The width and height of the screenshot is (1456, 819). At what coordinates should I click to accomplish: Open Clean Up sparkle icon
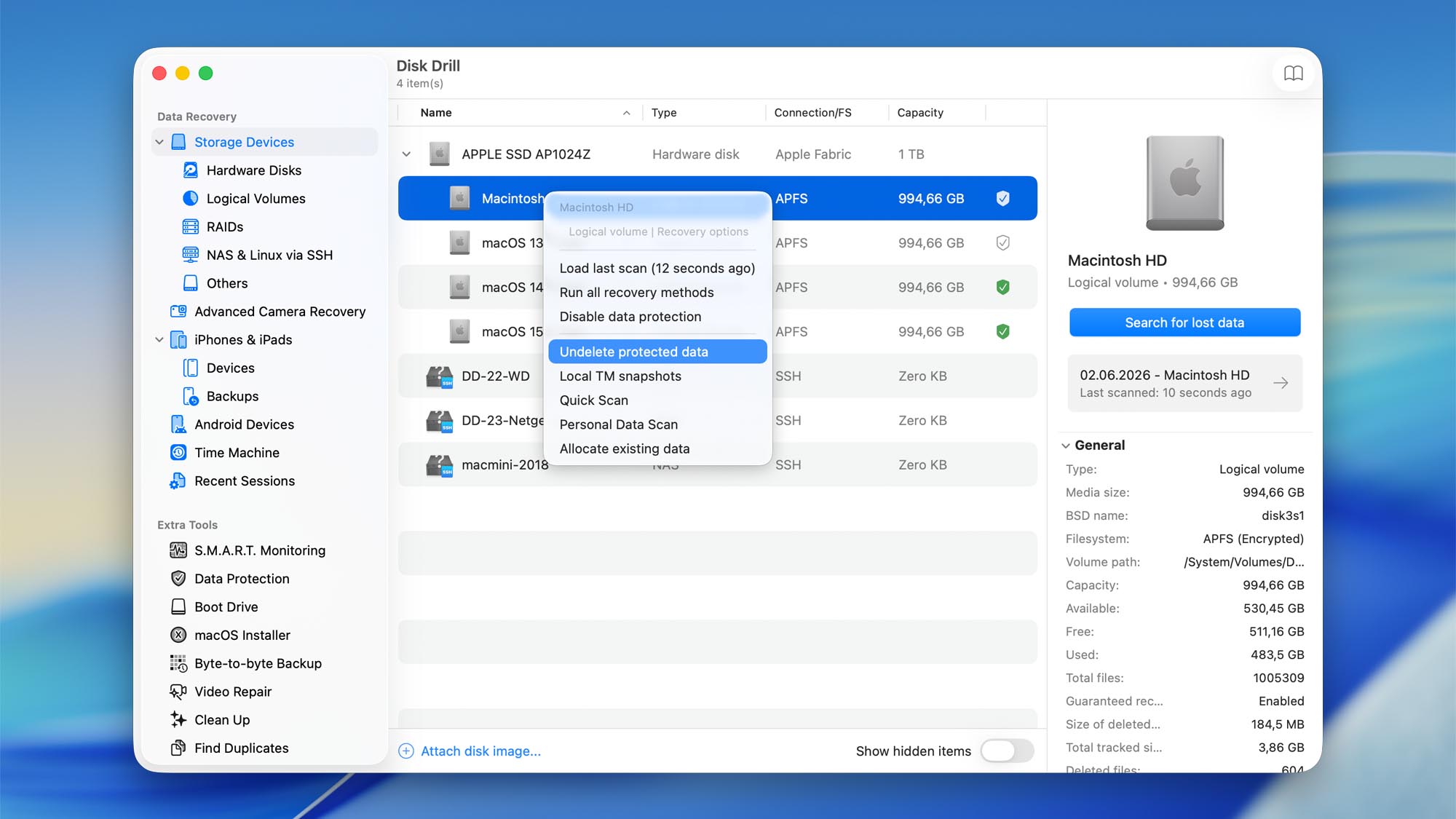(x=178, y=720)
